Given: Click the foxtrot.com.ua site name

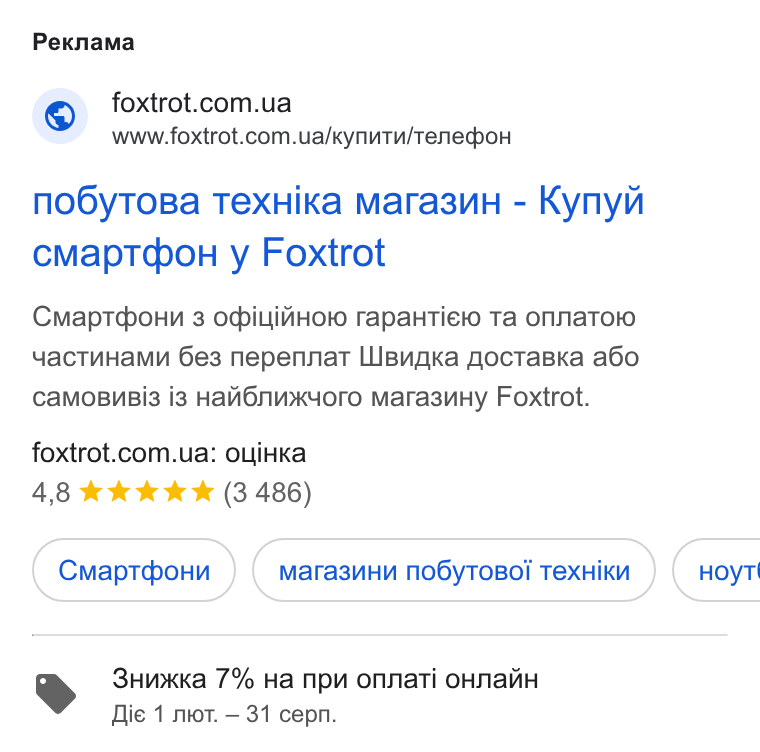Looking at the screenshot, I should coord(201,103).
